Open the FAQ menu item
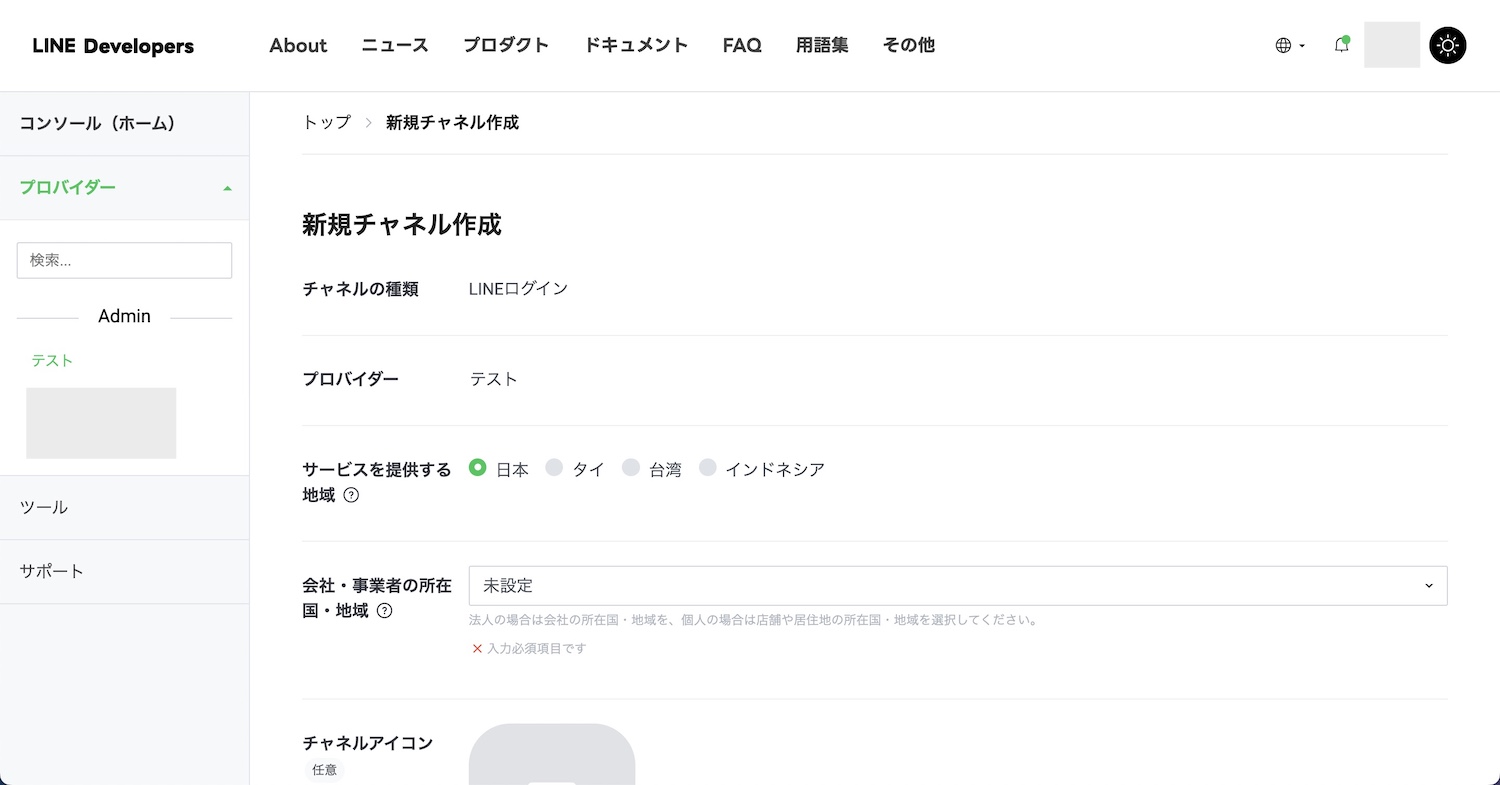This screenshot has height=785, width=1500. click(742, 45)
